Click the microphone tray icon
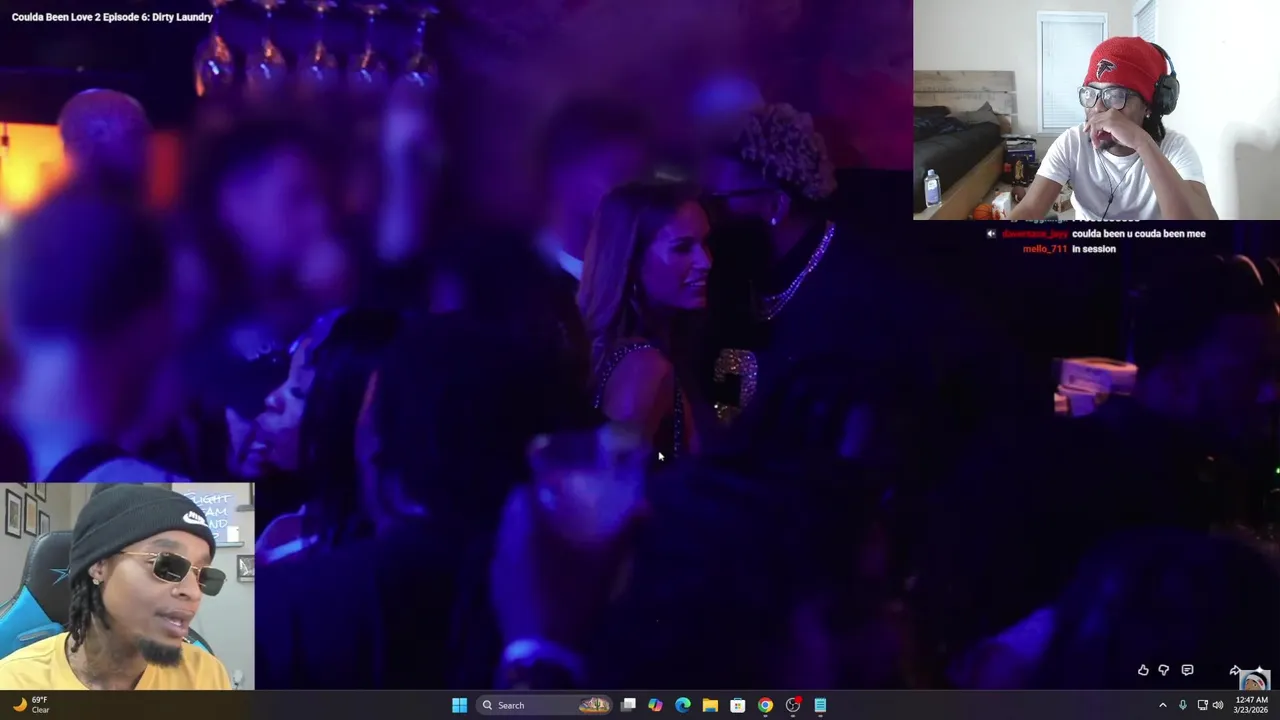Viewport: 1280px width, 720px height. (x=1182, y=705)
